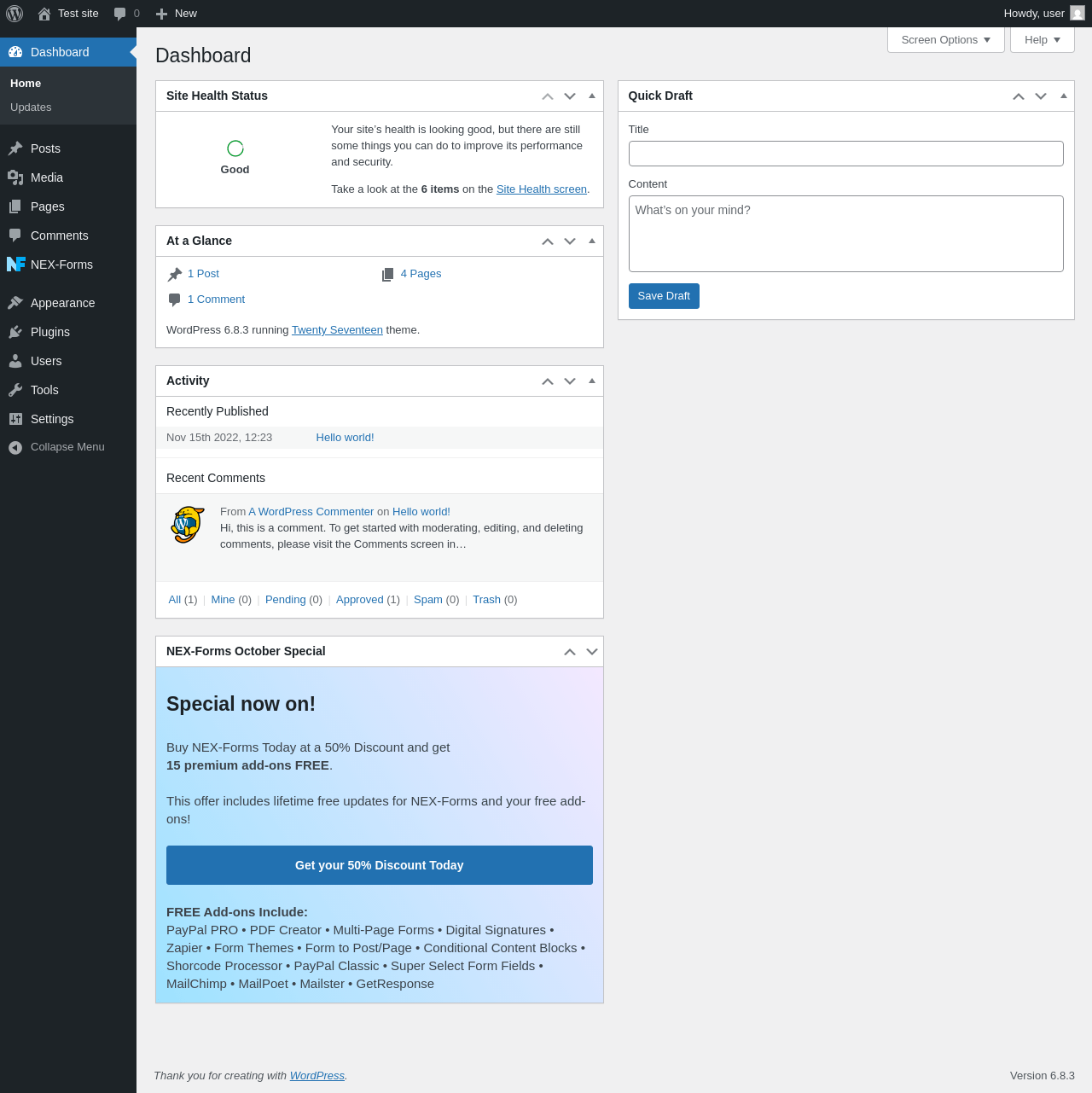Click the Site Health Good status circle
The image size is (1092, 1093).
[x=235, y=148]
